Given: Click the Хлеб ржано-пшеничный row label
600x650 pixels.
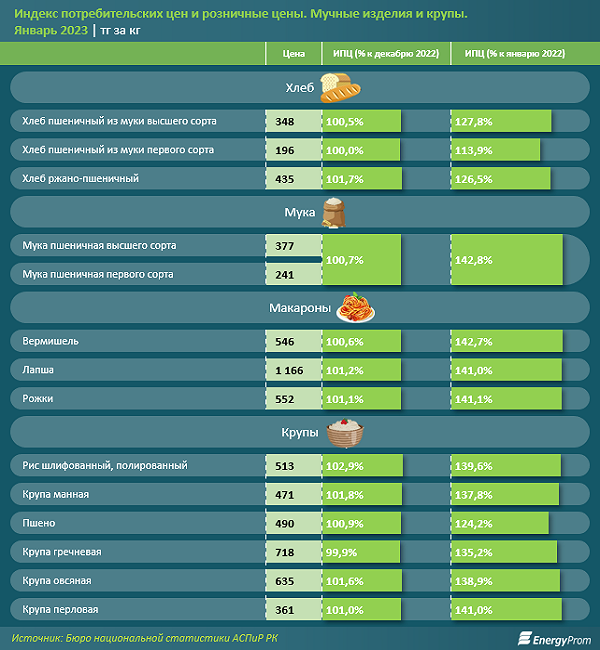Looking at the screenshot, I should pyautogui.click(x=80, y=179).
